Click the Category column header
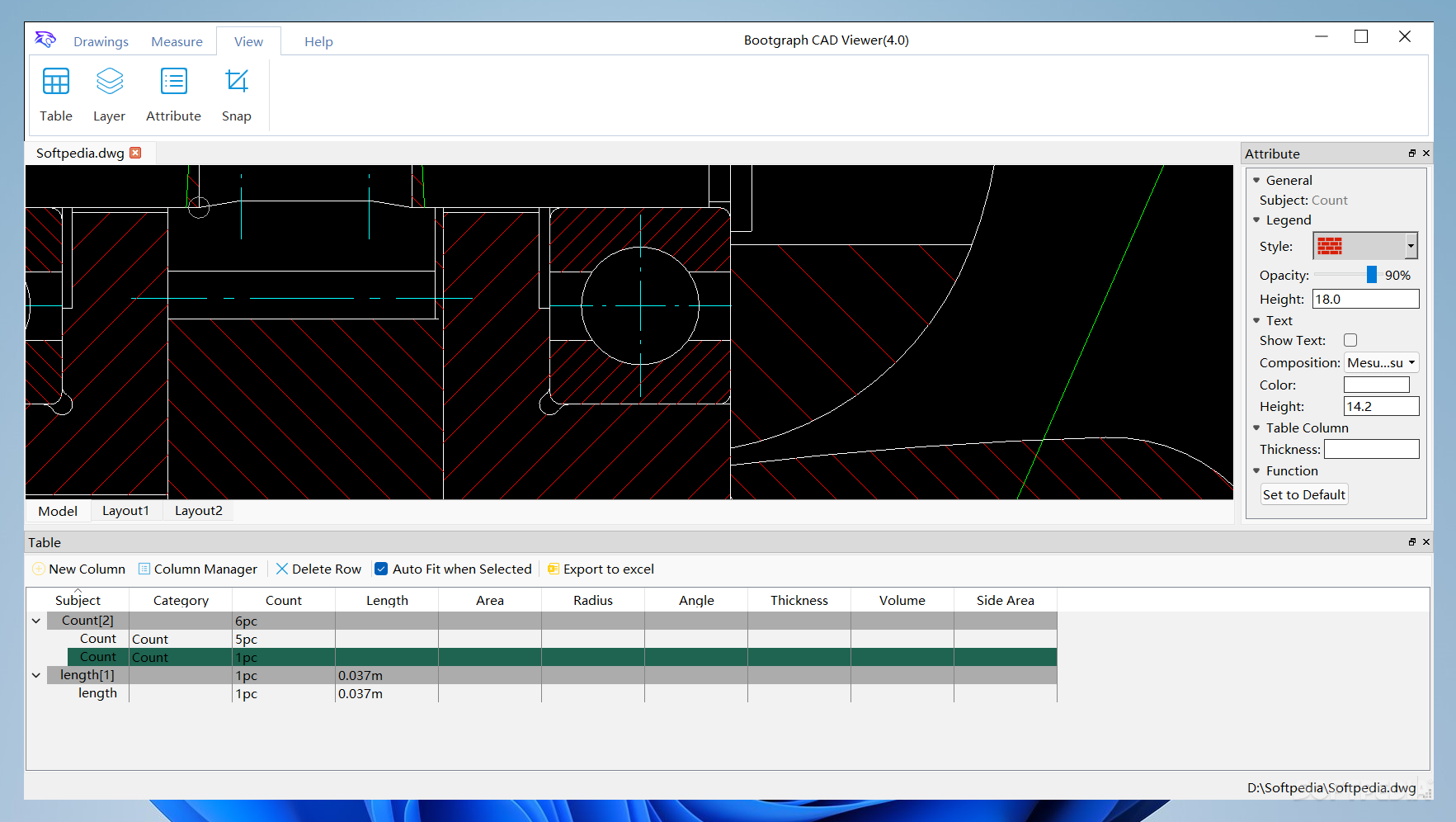 181,600
